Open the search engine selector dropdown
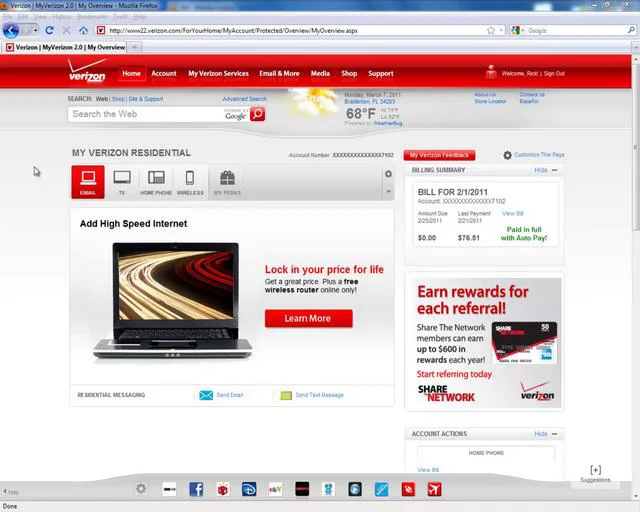Image resolution: width=640 pixels, height=512 pixels. click(x=517, y=30)
